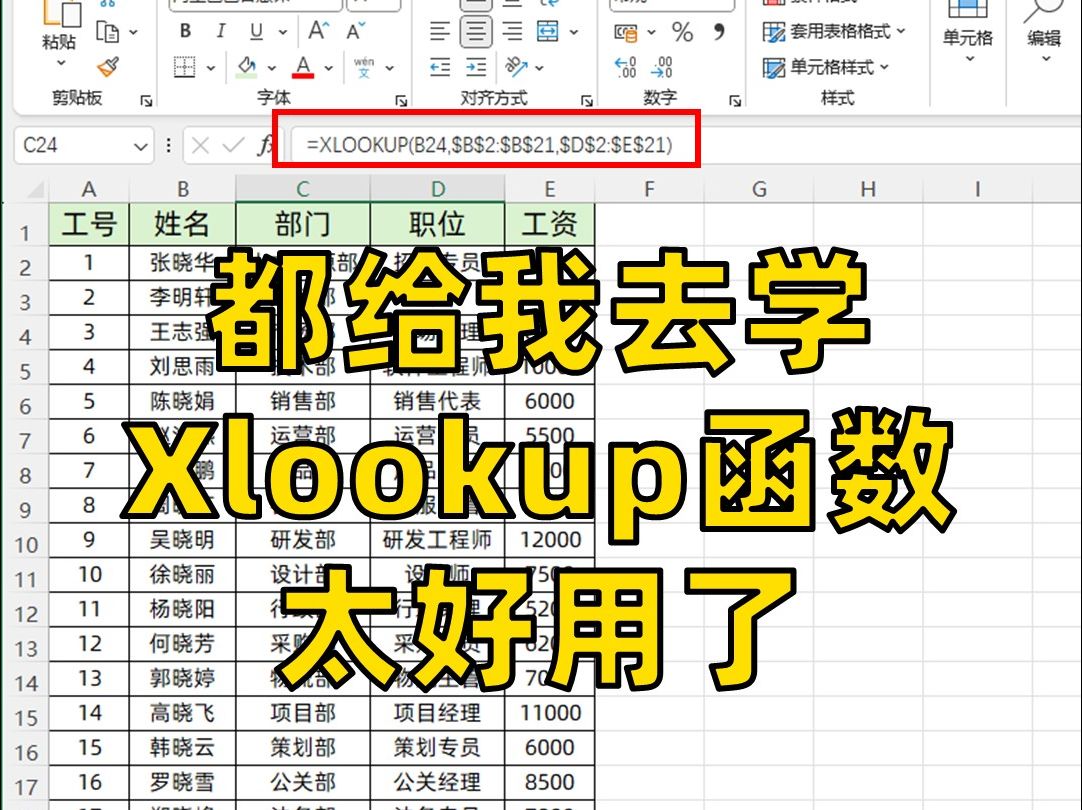Click the red font color swatch
Screen dimensions: 1082x810
(302, 74)
